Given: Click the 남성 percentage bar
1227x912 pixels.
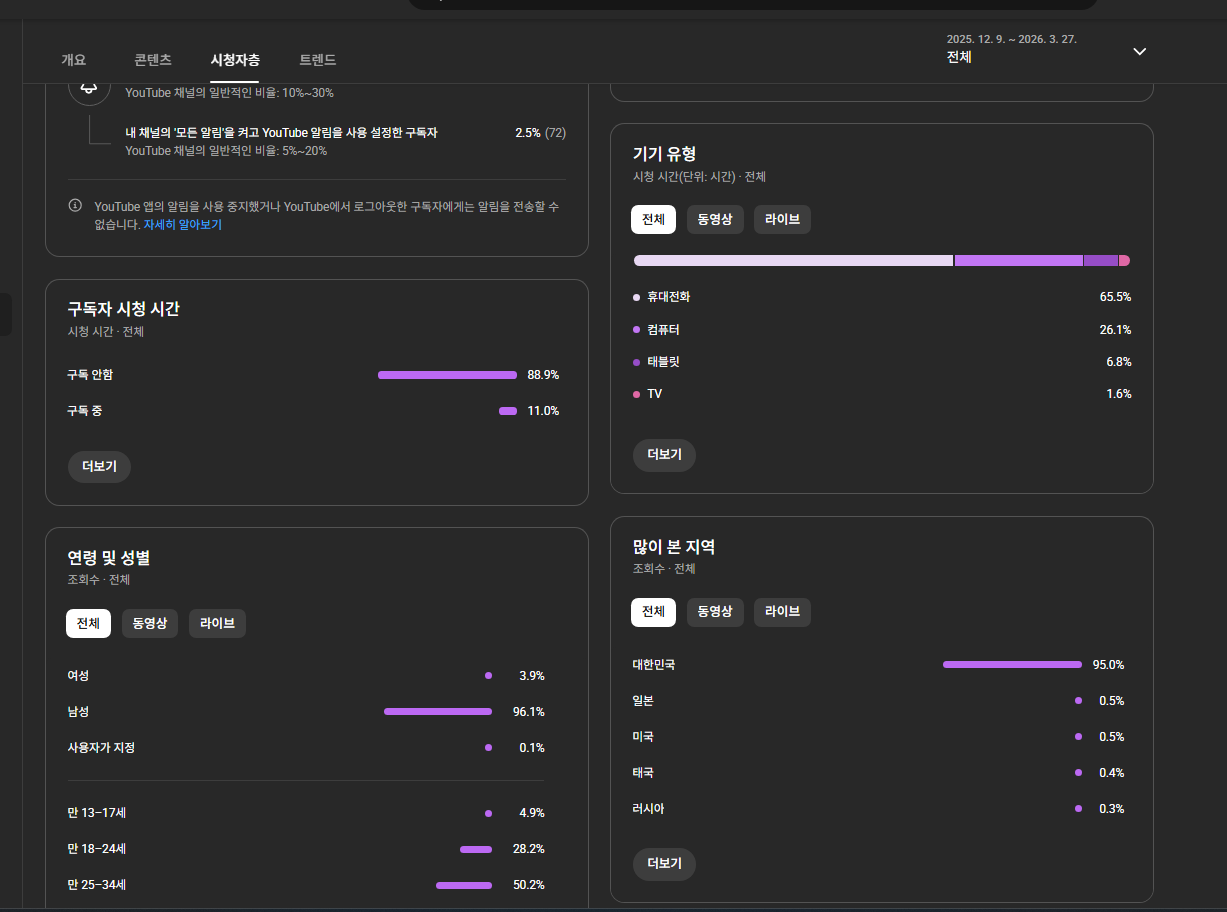Looking at the screenshot, I should tap(438, 712).
